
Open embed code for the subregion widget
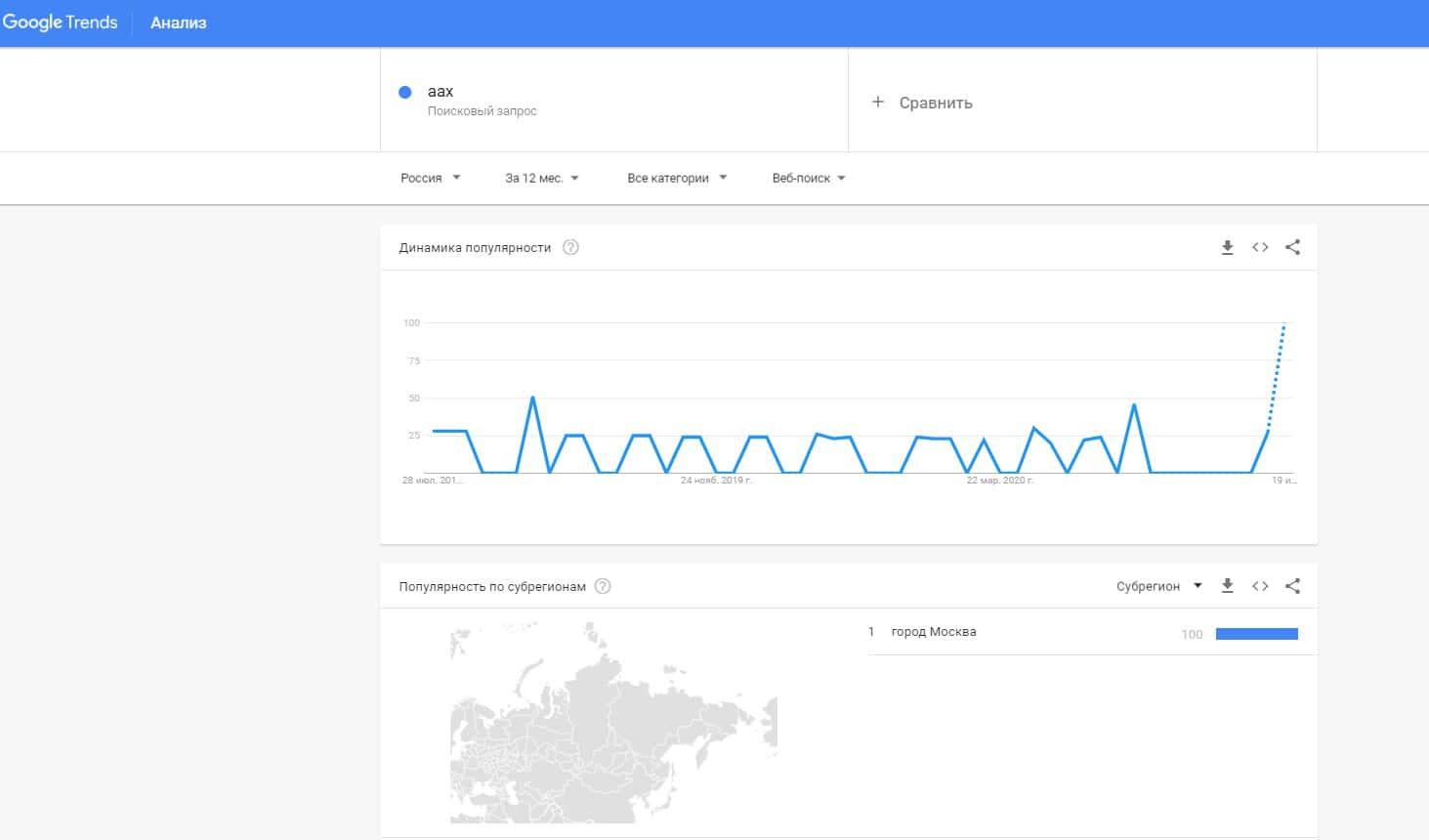[1260, 586]
